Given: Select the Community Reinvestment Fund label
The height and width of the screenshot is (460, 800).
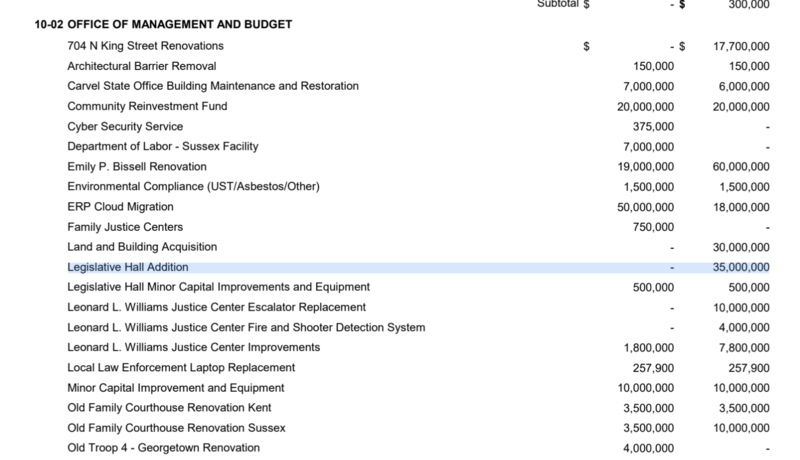Looking at the screenshot, I should [x=147, y=106].
